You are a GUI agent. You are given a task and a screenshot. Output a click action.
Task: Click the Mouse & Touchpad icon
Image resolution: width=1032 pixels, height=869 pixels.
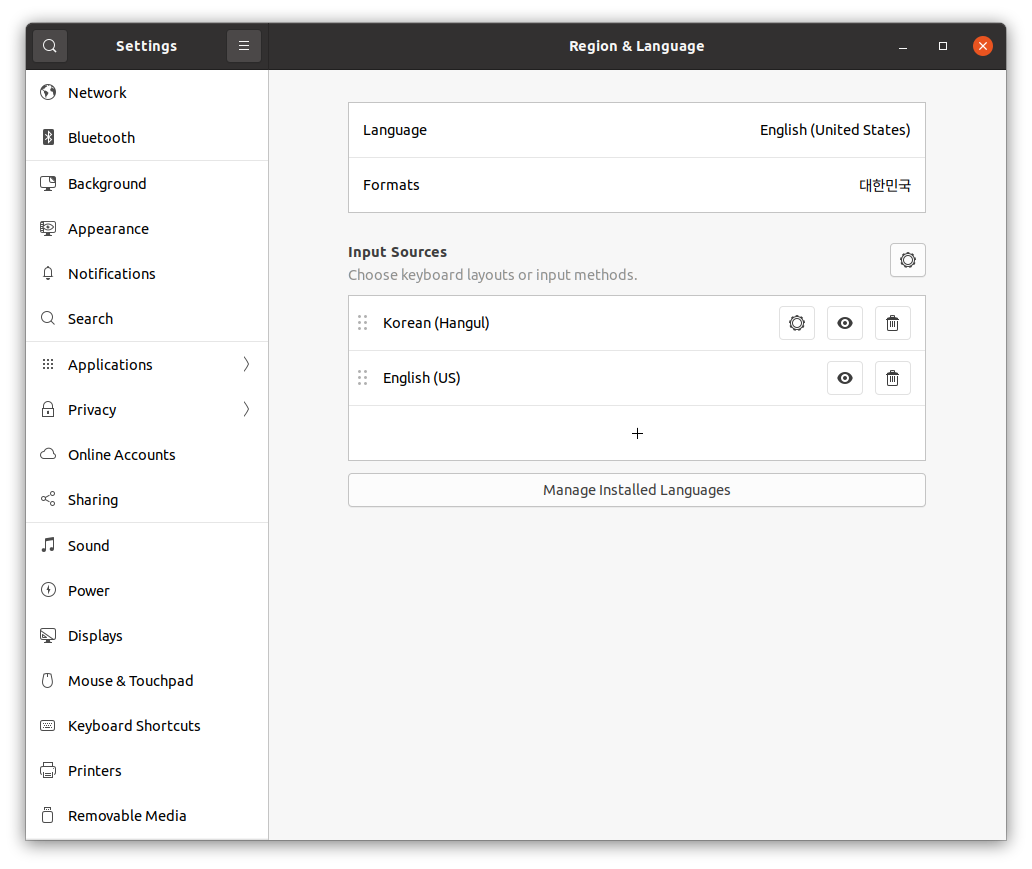point(48,680)
